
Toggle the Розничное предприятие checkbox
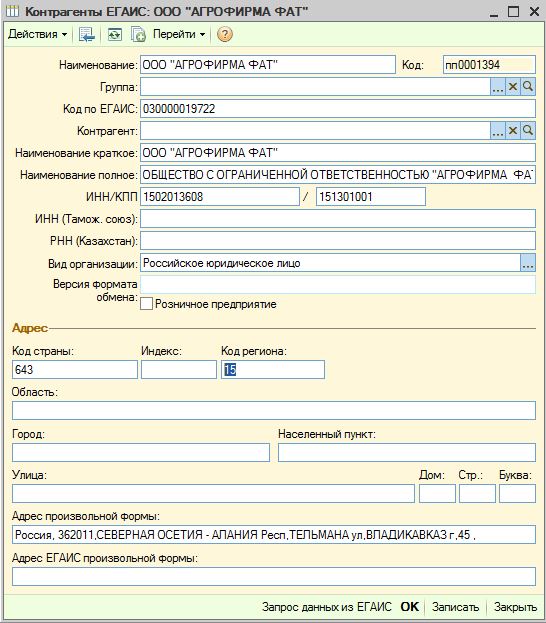pyautogui.click(x=146, y=304)
